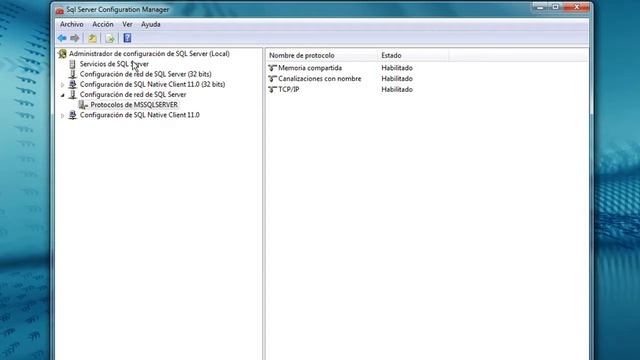The image size is (640, 360).
Task: Select Configuración de SQL Native Client 11.0 (32 bits) label
Action: tap(152, 84)
